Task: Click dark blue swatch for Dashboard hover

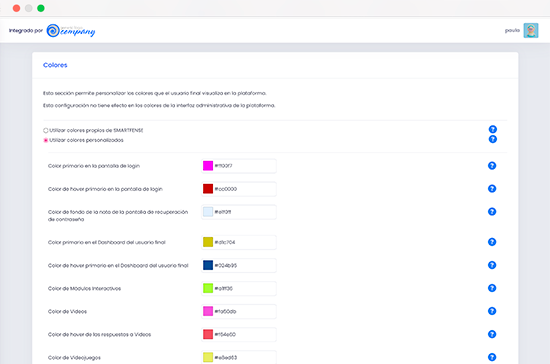Action: tap(208, 265)
